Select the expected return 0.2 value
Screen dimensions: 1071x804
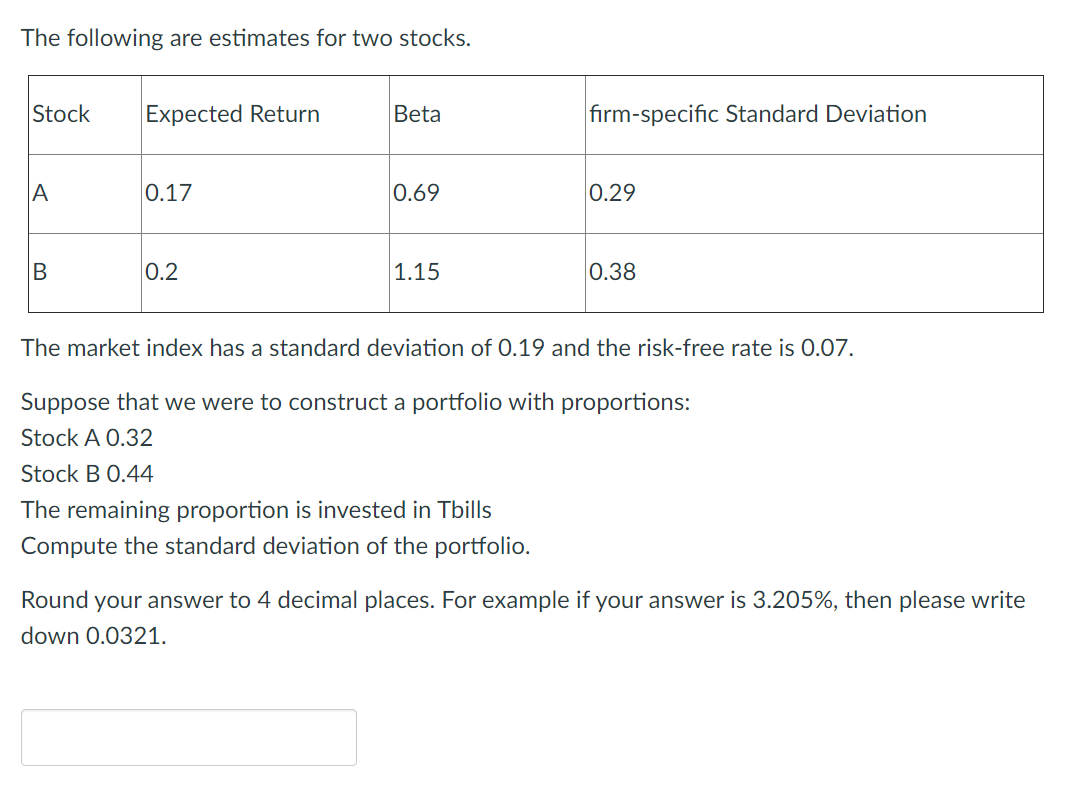(x=163, y=271)
